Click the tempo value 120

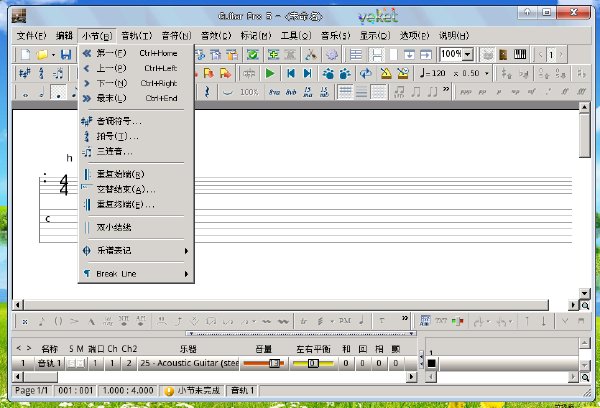(438, 73)
